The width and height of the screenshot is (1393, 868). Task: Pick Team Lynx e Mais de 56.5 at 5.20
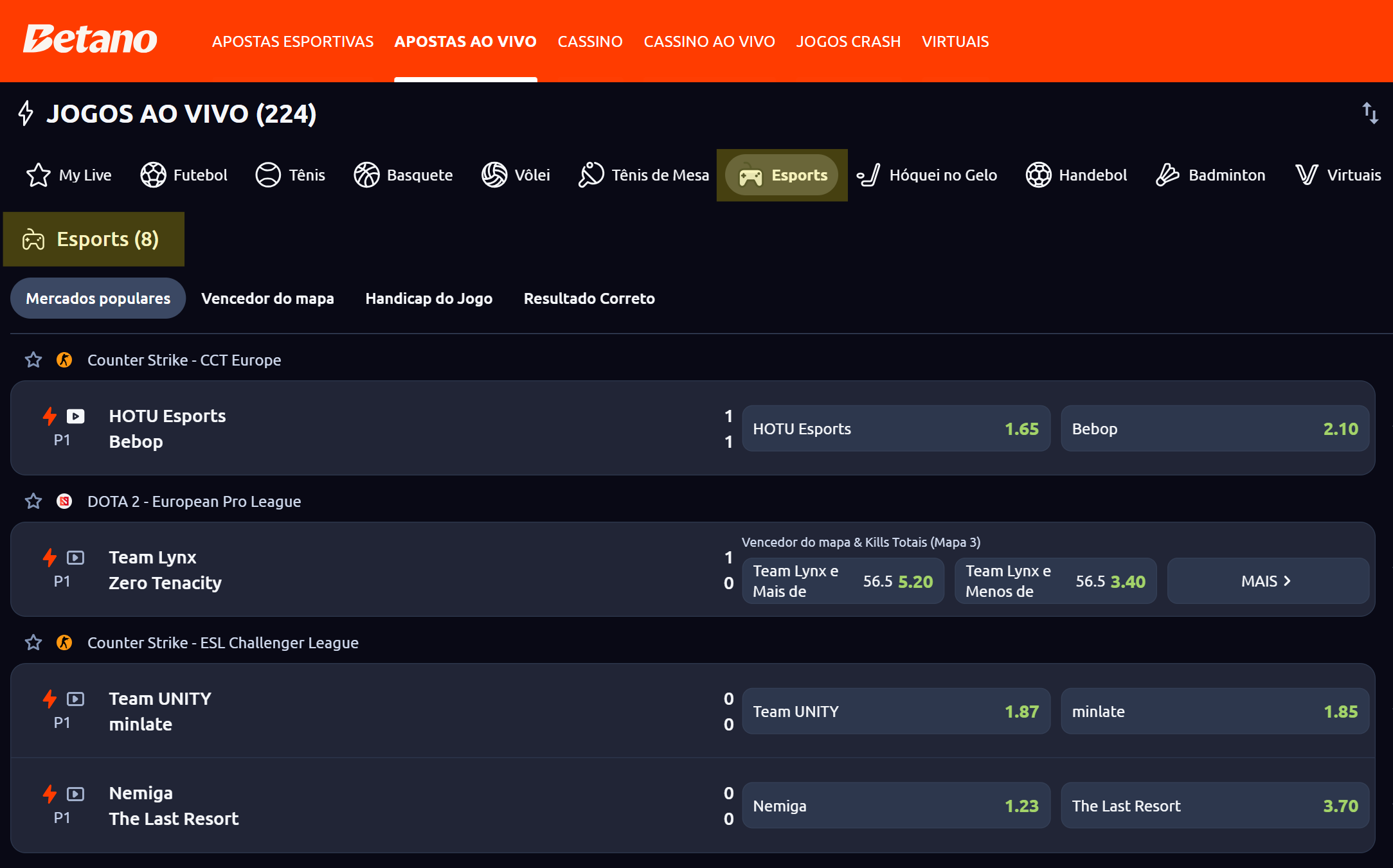coord(843,581)
